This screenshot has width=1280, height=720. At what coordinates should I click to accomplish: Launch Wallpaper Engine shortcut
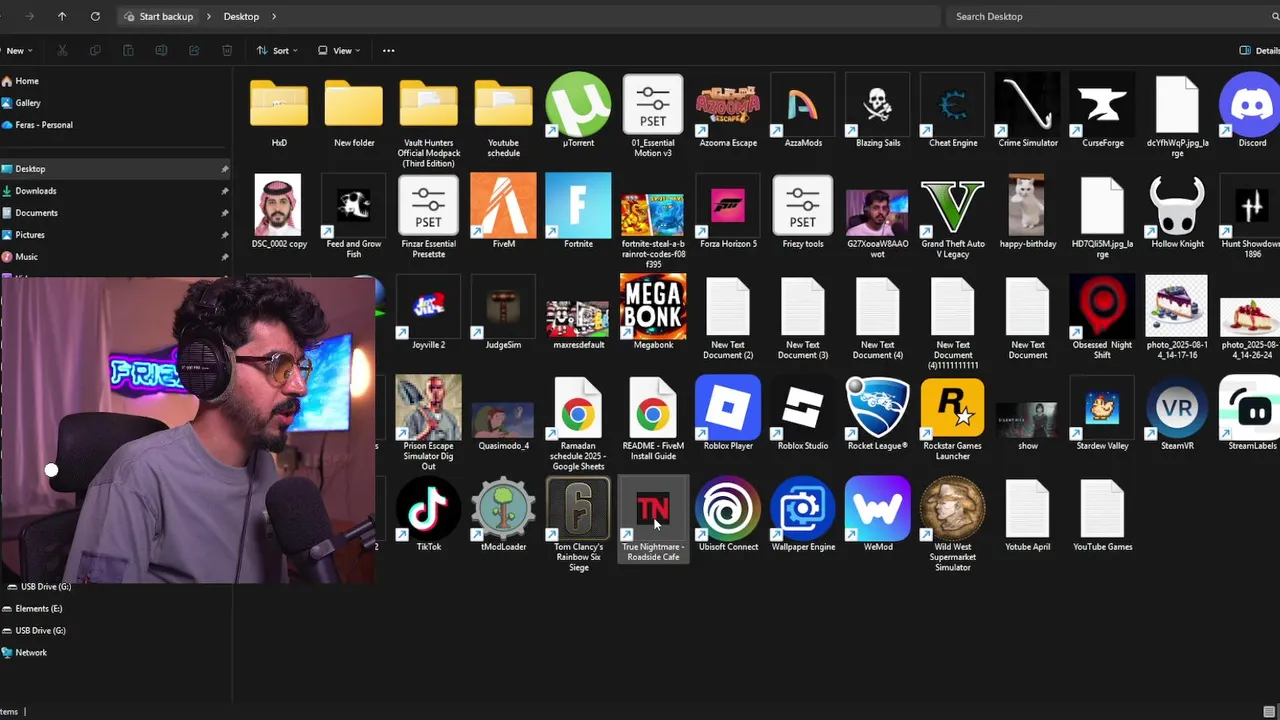coord(803,515)
